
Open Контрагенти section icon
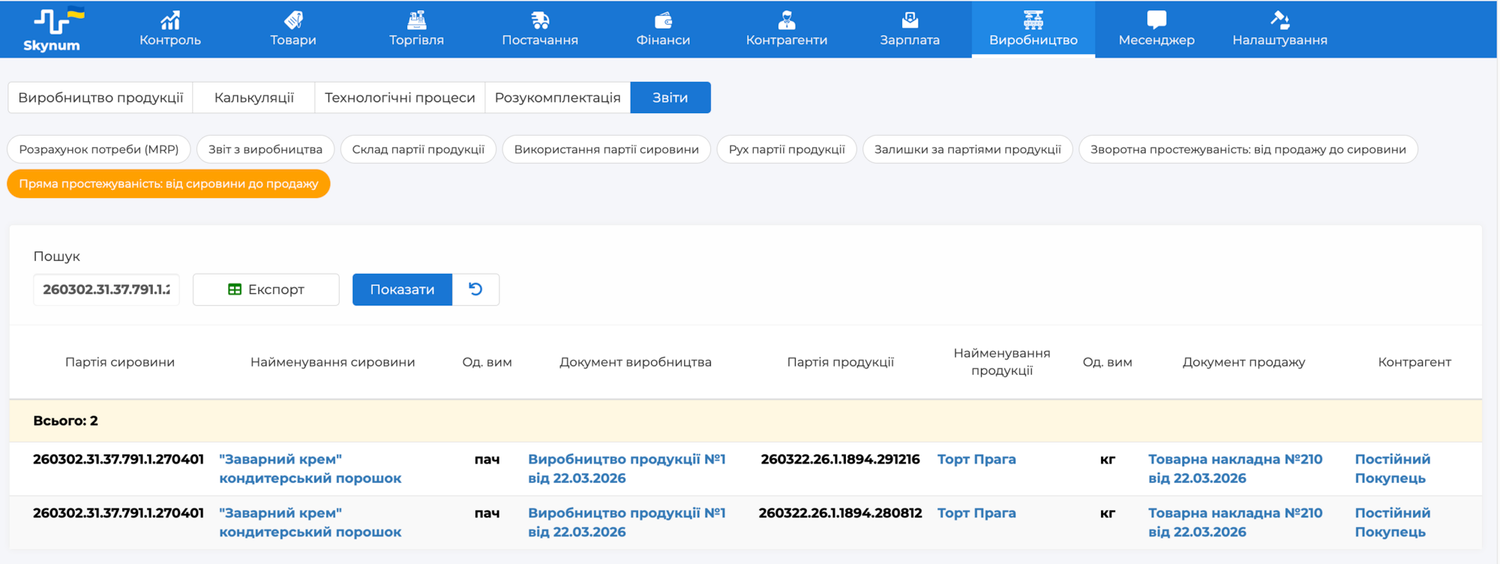tap(786, 20)
